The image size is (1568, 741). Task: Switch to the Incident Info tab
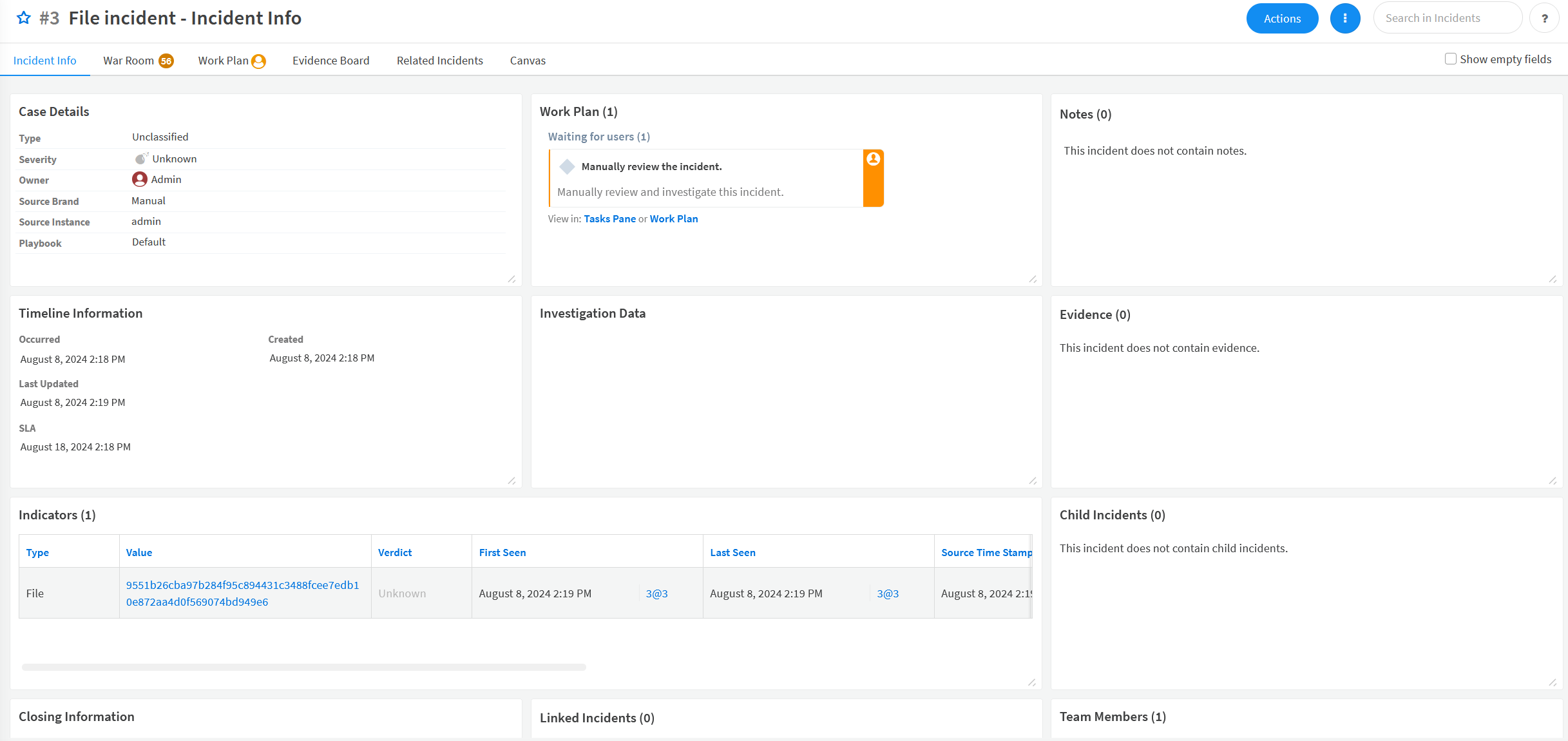pos(44,61)
